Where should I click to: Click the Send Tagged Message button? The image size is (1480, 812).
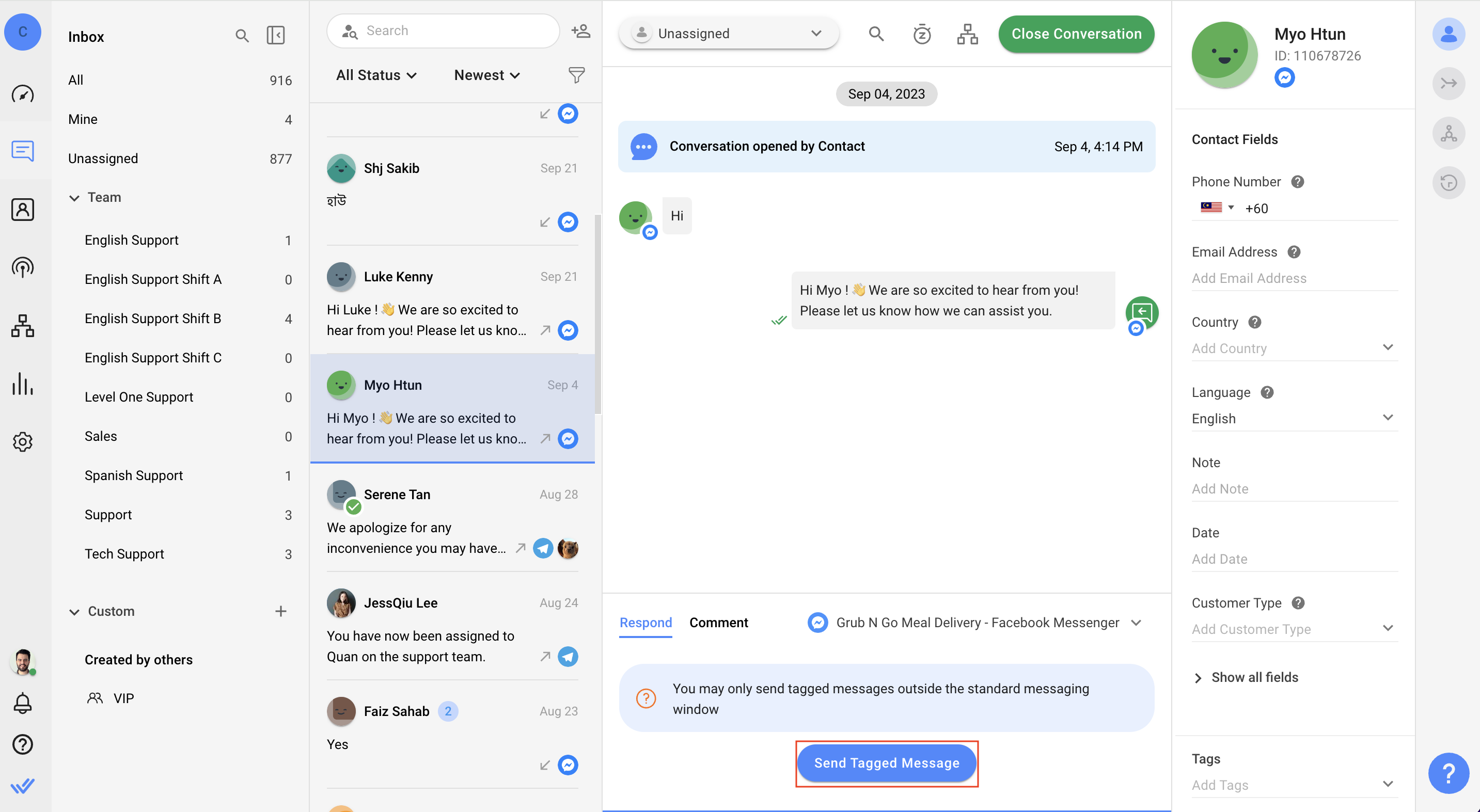pos(887,762)
